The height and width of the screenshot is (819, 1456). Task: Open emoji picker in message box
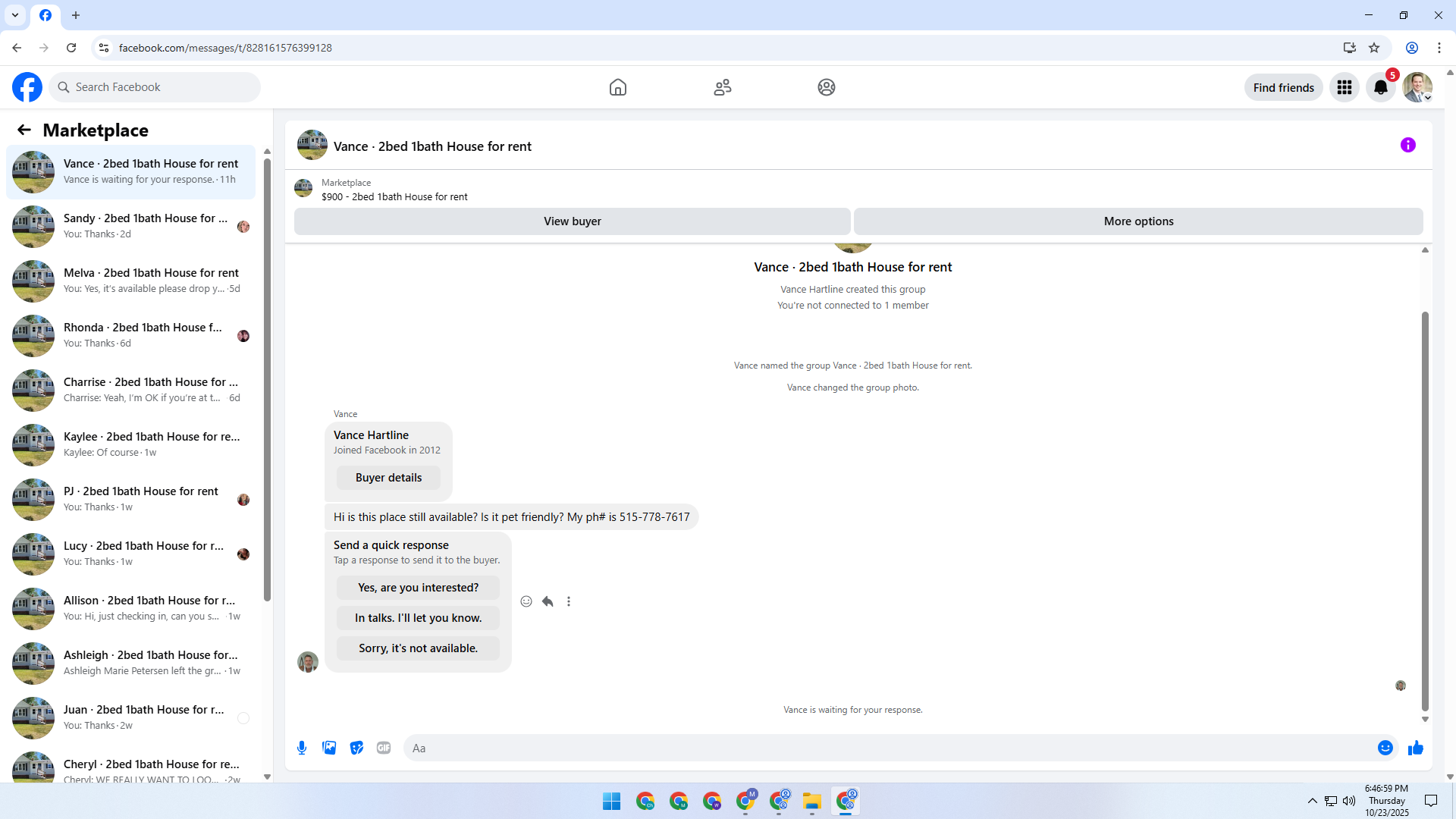tap(1385, 748)
